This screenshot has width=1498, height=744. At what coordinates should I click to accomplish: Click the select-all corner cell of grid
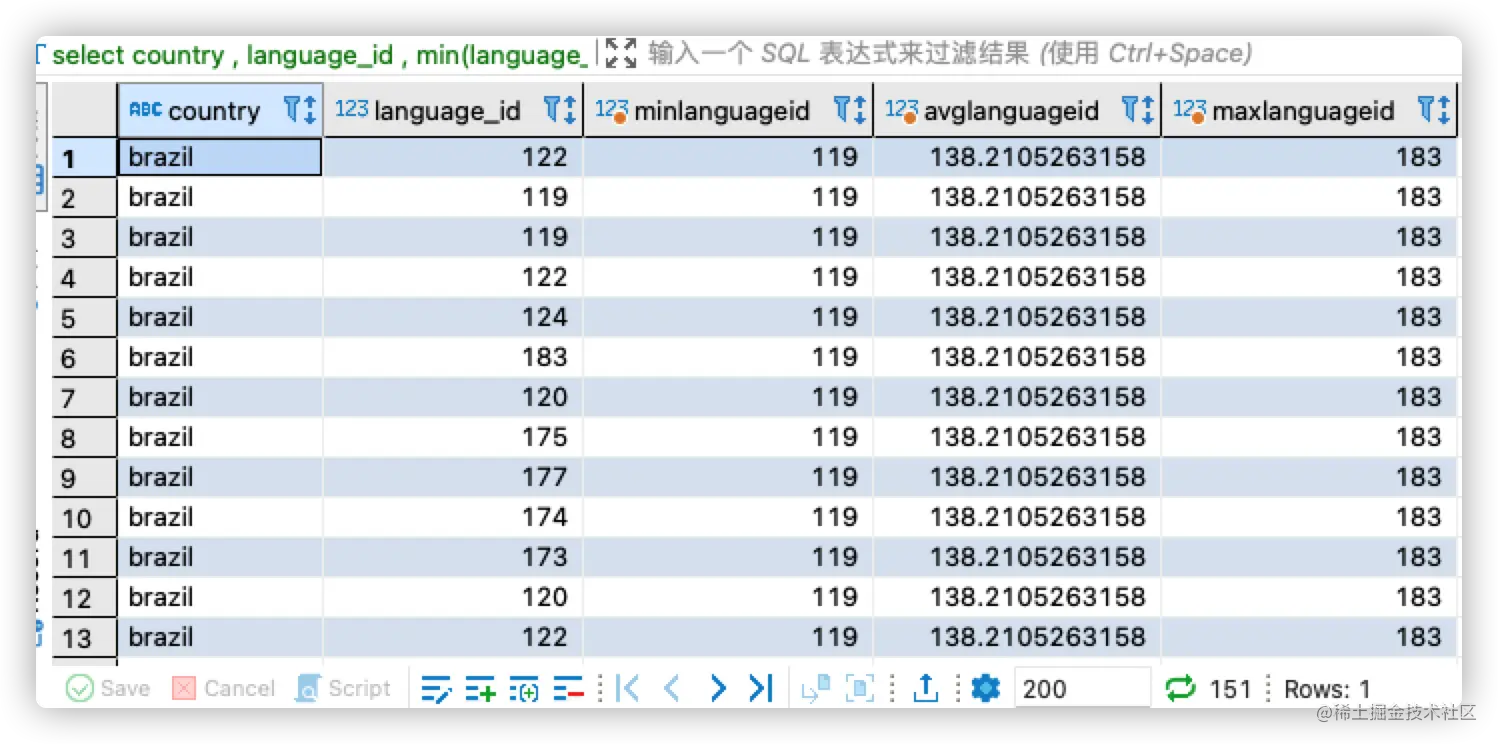pos(84,110)
